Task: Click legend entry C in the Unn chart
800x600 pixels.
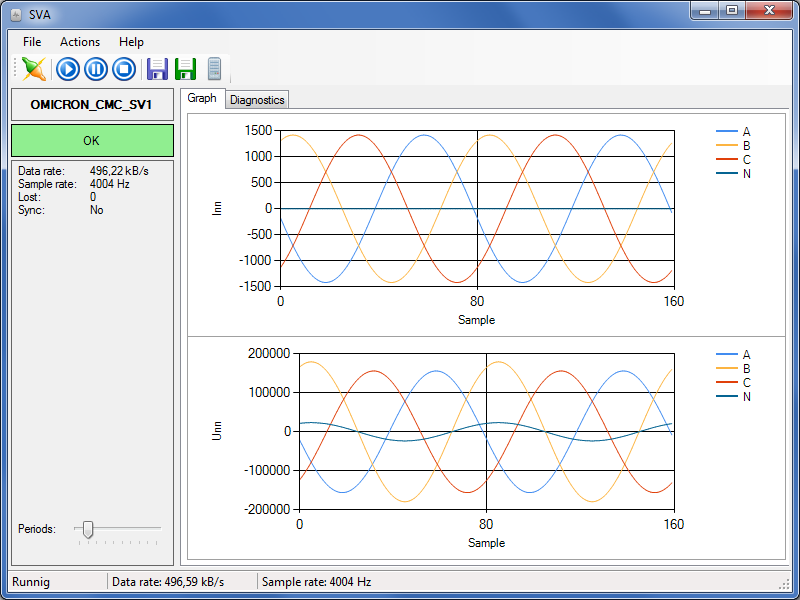Action: click(733, 383)
